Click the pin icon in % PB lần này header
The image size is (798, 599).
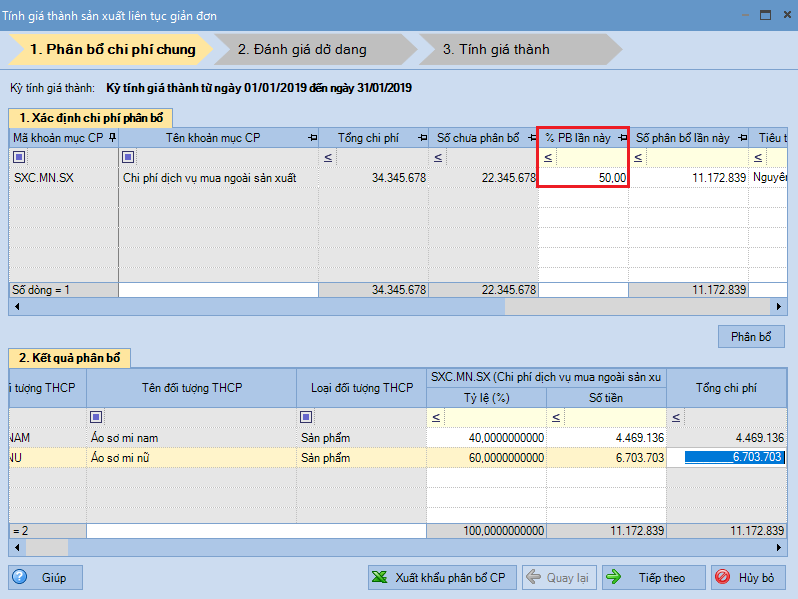(622, 138)
